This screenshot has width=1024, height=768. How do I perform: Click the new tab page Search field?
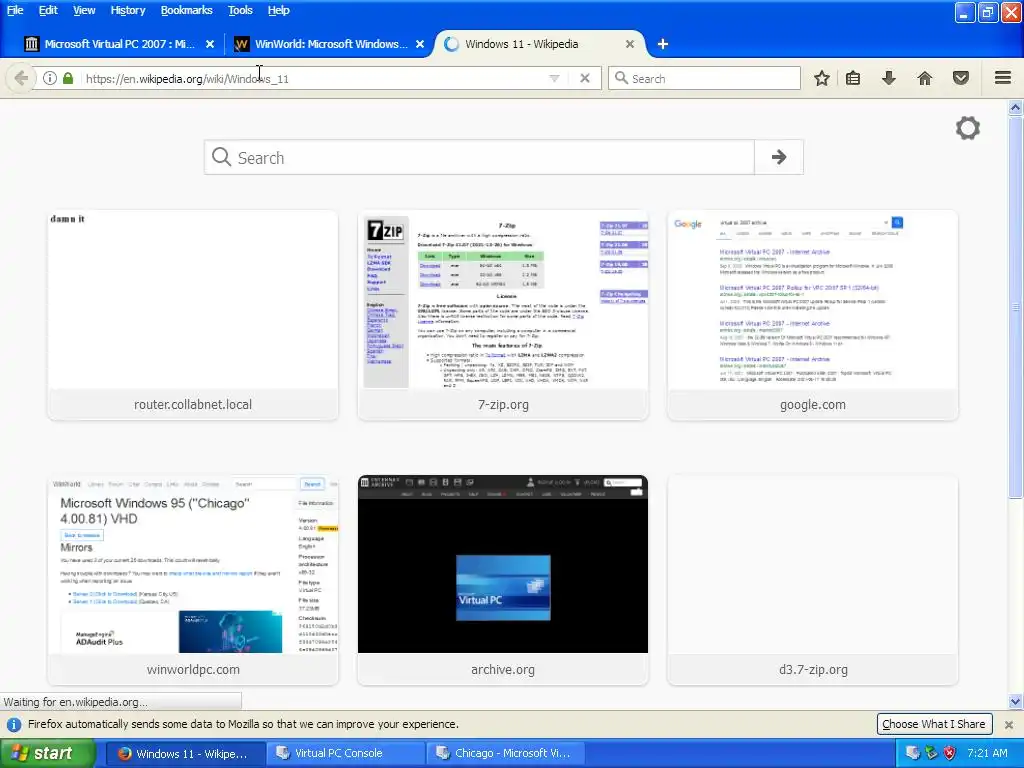(479, 157)
